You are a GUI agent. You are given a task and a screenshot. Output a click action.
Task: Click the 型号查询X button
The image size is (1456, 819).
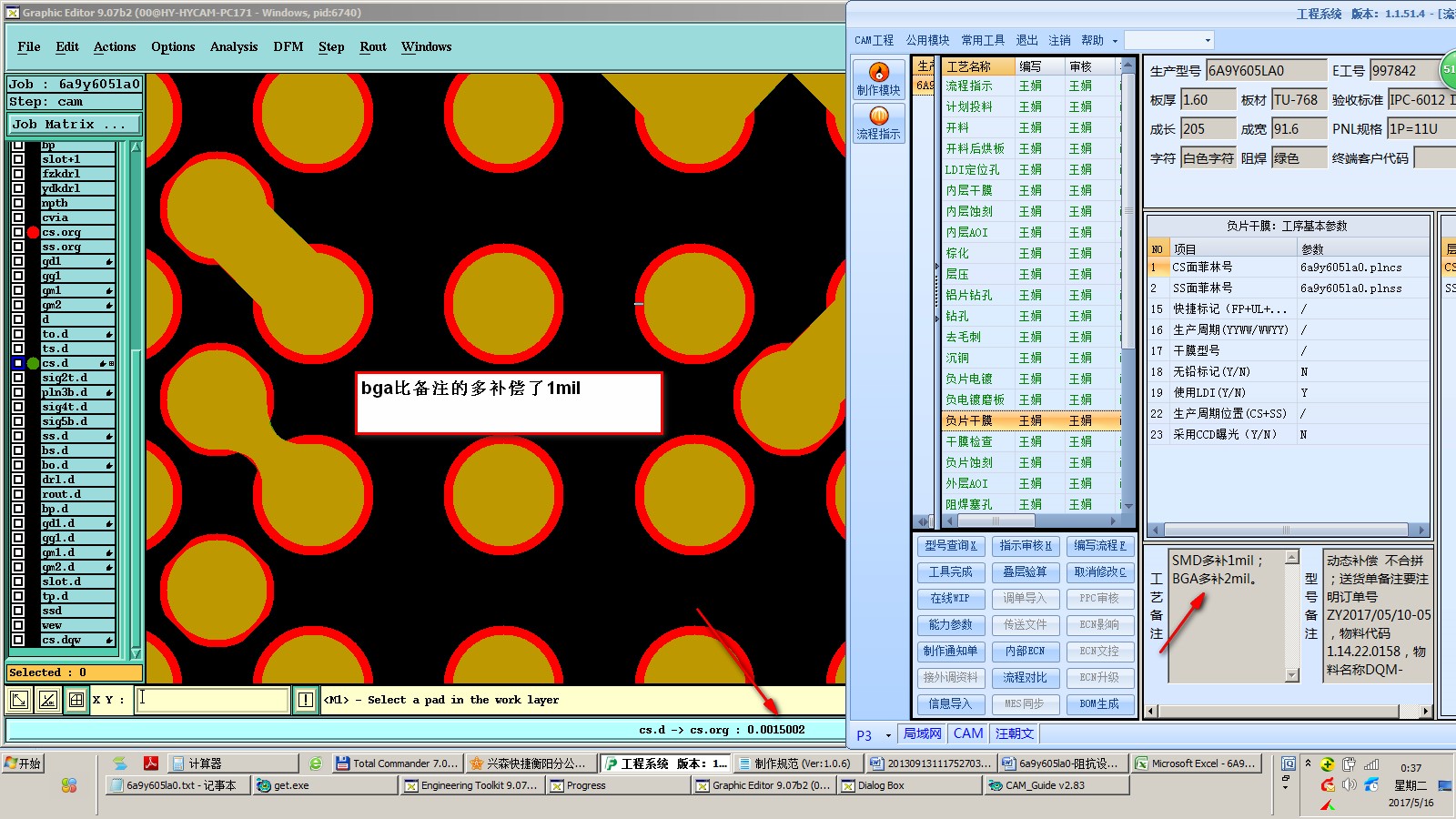coord(950,545)
